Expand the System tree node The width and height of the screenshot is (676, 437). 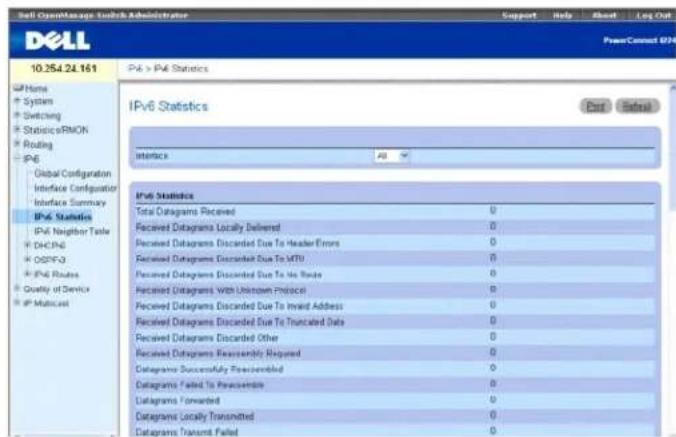coord(17,101)
